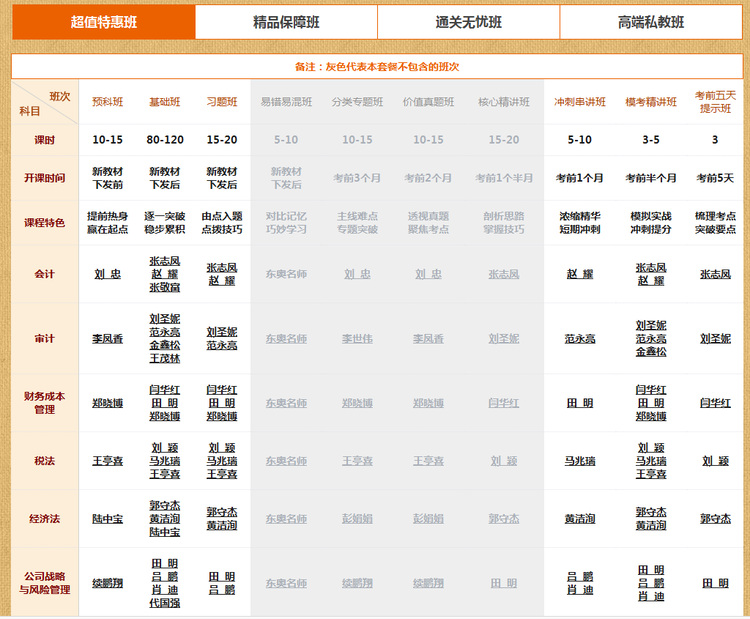Click teacher 代国强 in 公司战略 基础班

click(x=165, y=603)
